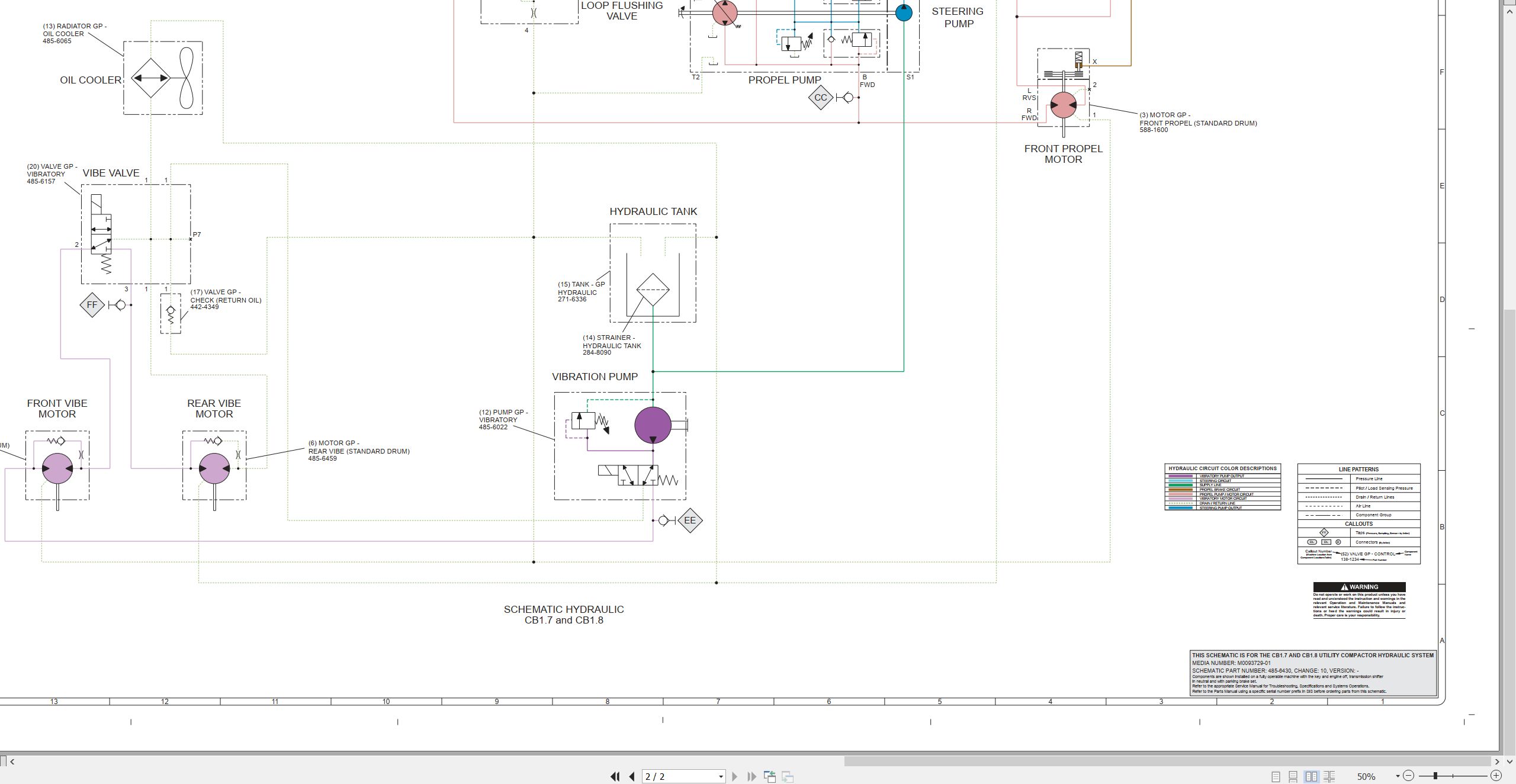Click the PROPEL PUMP label

(x=785, y=80)
